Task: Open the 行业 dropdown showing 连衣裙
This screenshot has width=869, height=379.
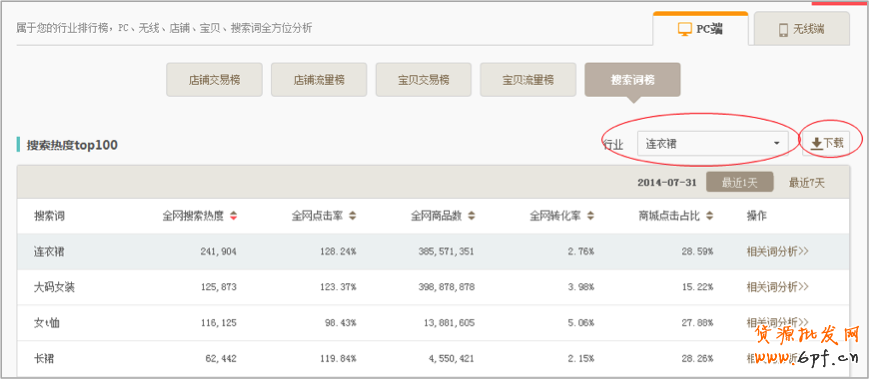Action: pos(713,144)
